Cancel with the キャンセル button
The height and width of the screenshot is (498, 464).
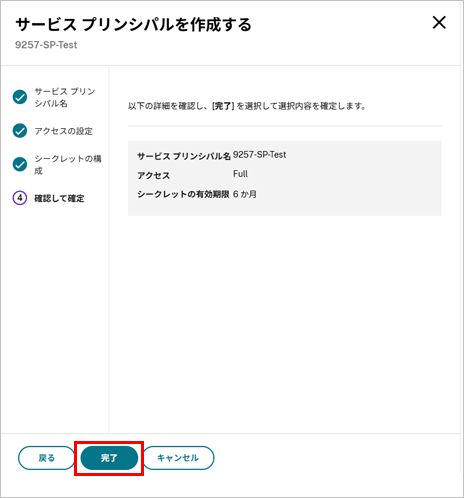click(178, 458)
